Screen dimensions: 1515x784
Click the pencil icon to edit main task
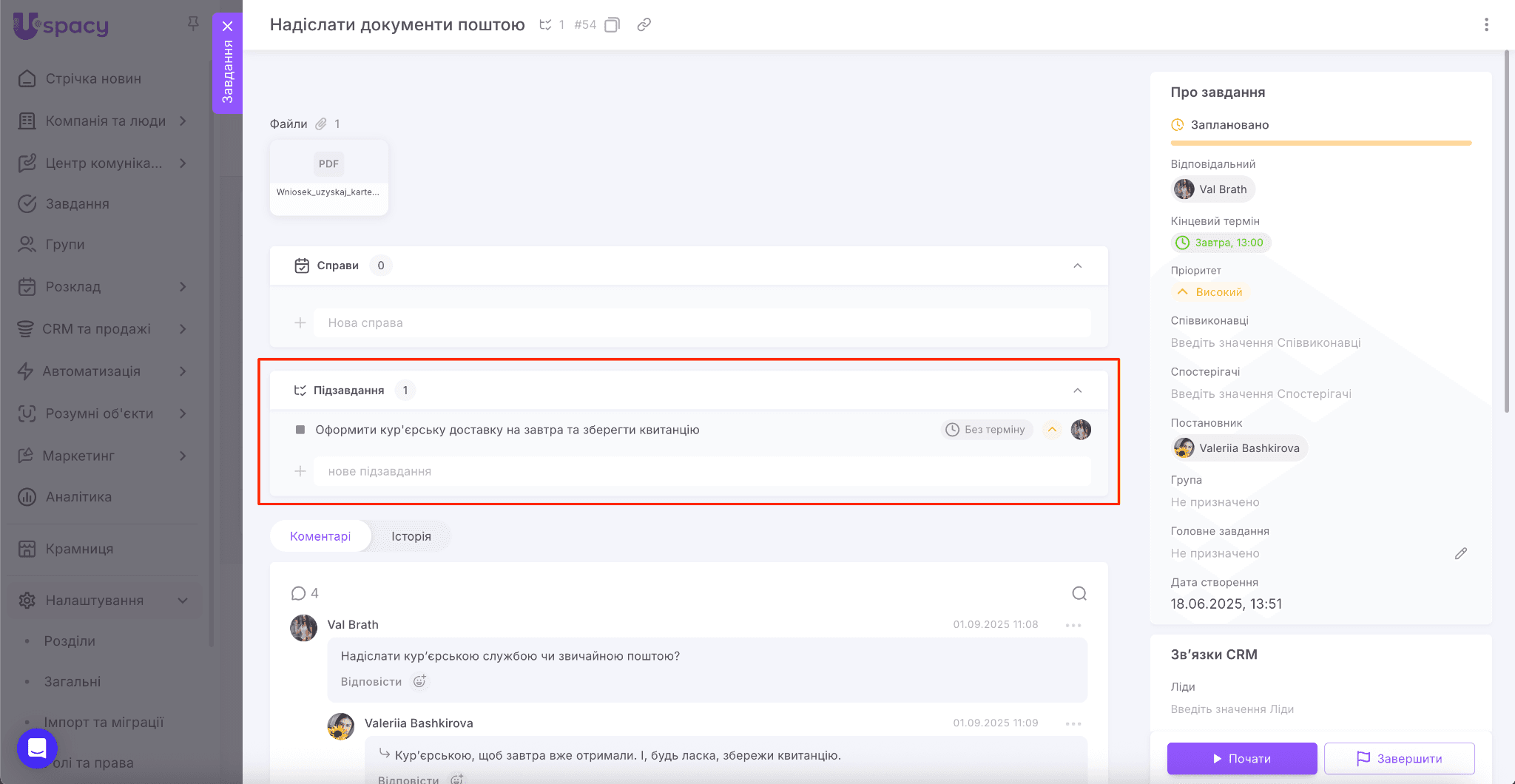[x=1460, y=553]
